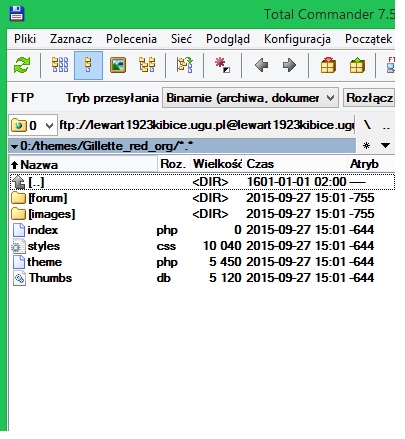
Task: Click the size value 0 of index
Action: click(238, 230)
